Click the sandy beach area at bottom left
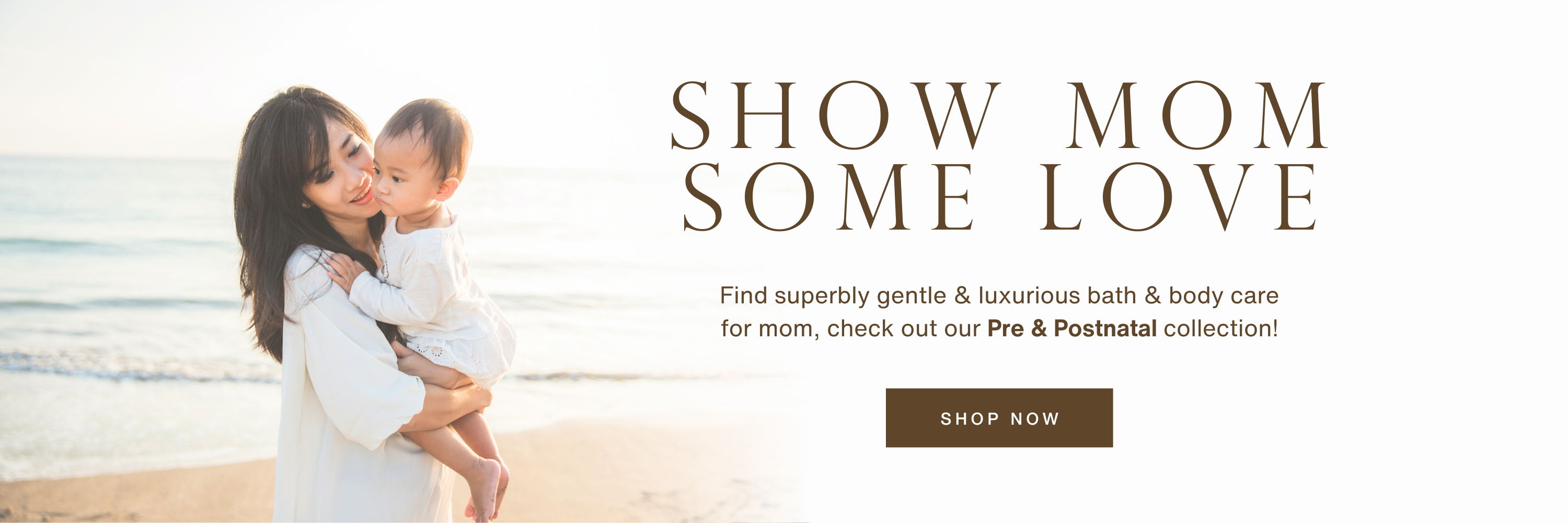Viewport: 1568px width, 523px height. (x=134, y=493)
